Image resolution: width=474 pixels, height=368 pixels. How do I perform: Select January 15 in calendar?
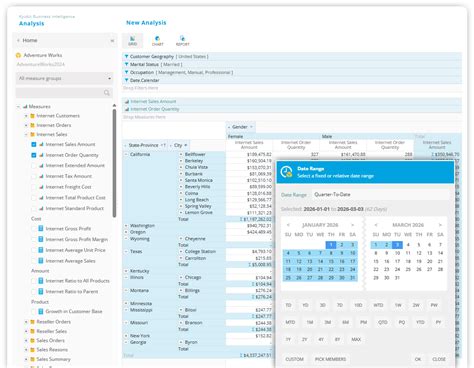pyautogui.click(x=331, y=261)
